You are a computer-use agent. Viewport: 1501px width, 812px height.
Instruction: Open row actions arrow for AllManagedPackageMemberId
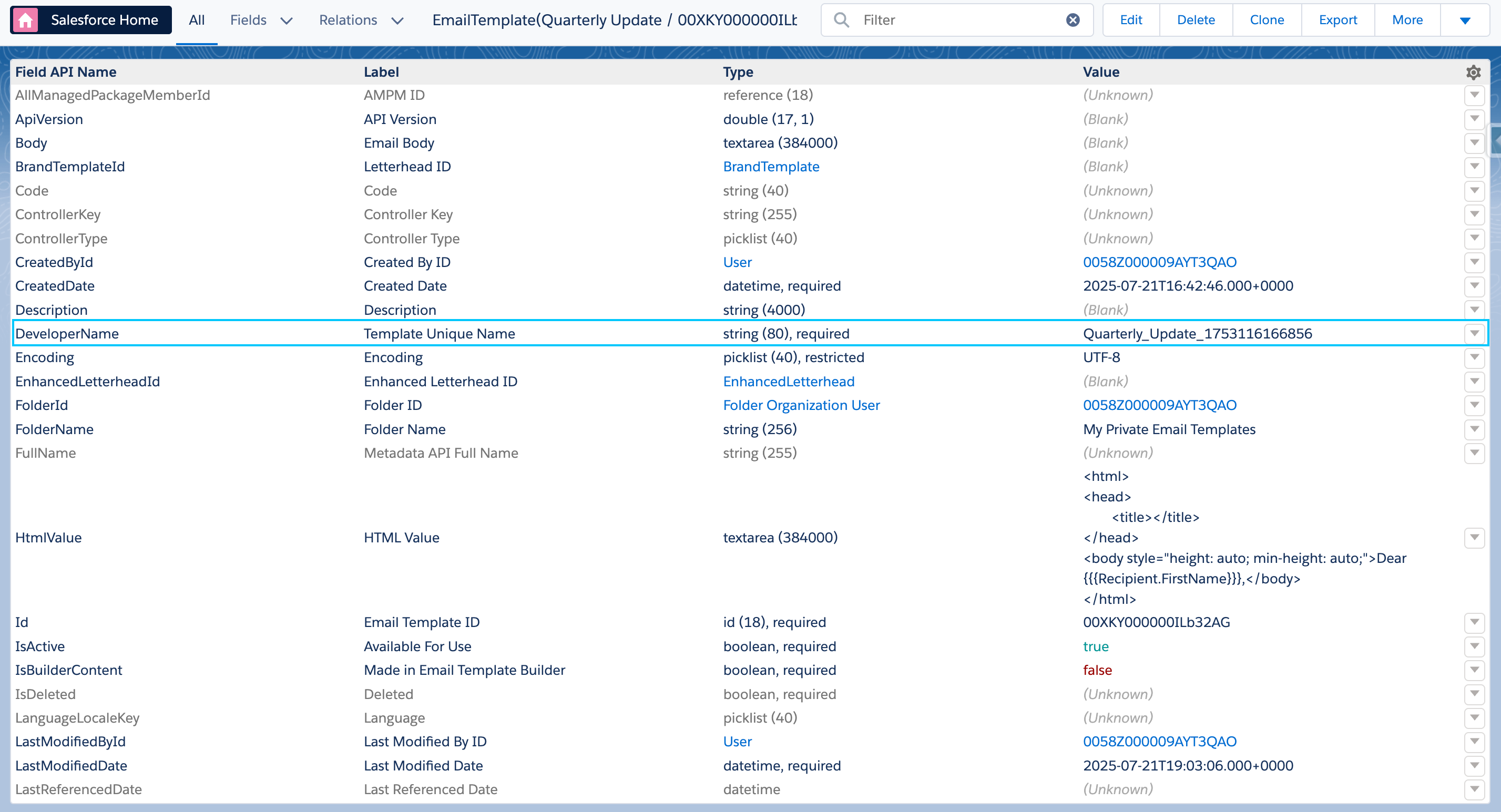[x=1474, y=96]
